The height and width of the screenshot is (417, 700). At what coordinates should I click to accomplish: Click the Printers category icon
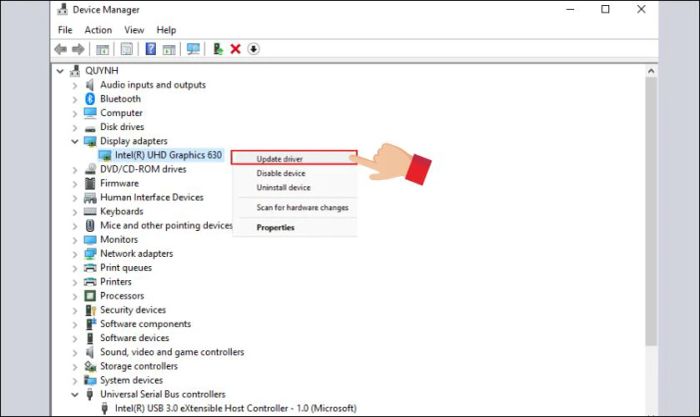point(90,282)
